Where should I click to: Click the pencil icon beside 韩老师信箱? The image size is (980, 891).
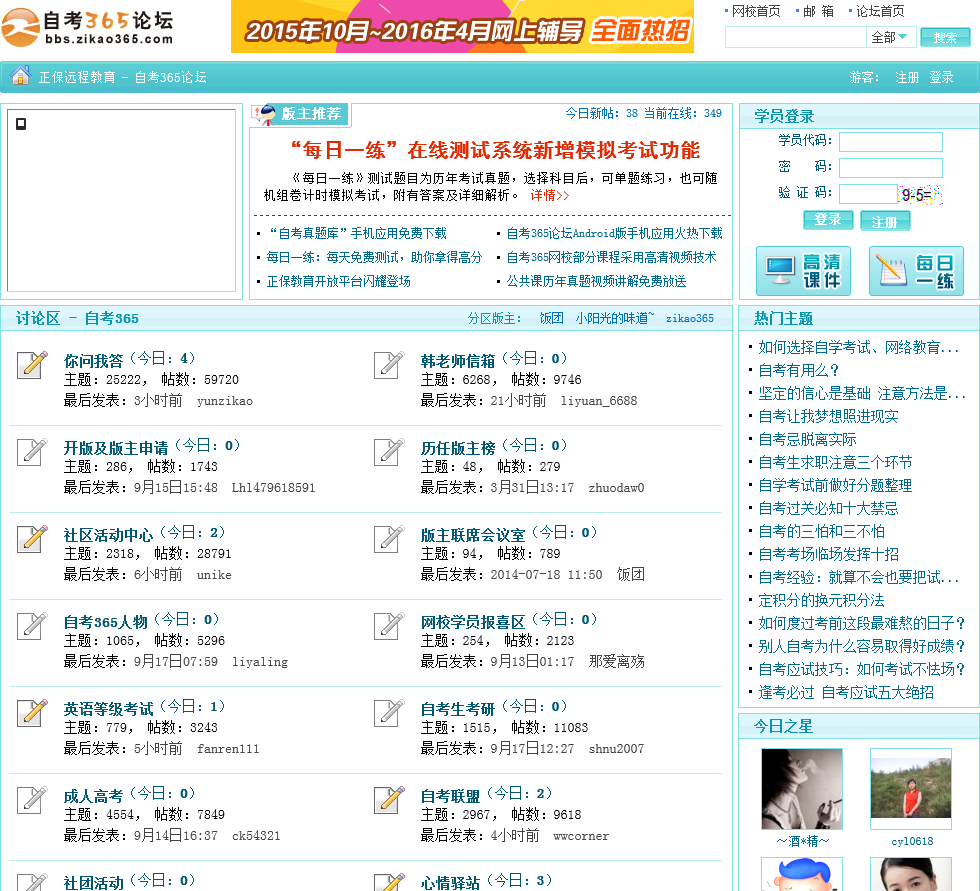(x=389, y=365)
